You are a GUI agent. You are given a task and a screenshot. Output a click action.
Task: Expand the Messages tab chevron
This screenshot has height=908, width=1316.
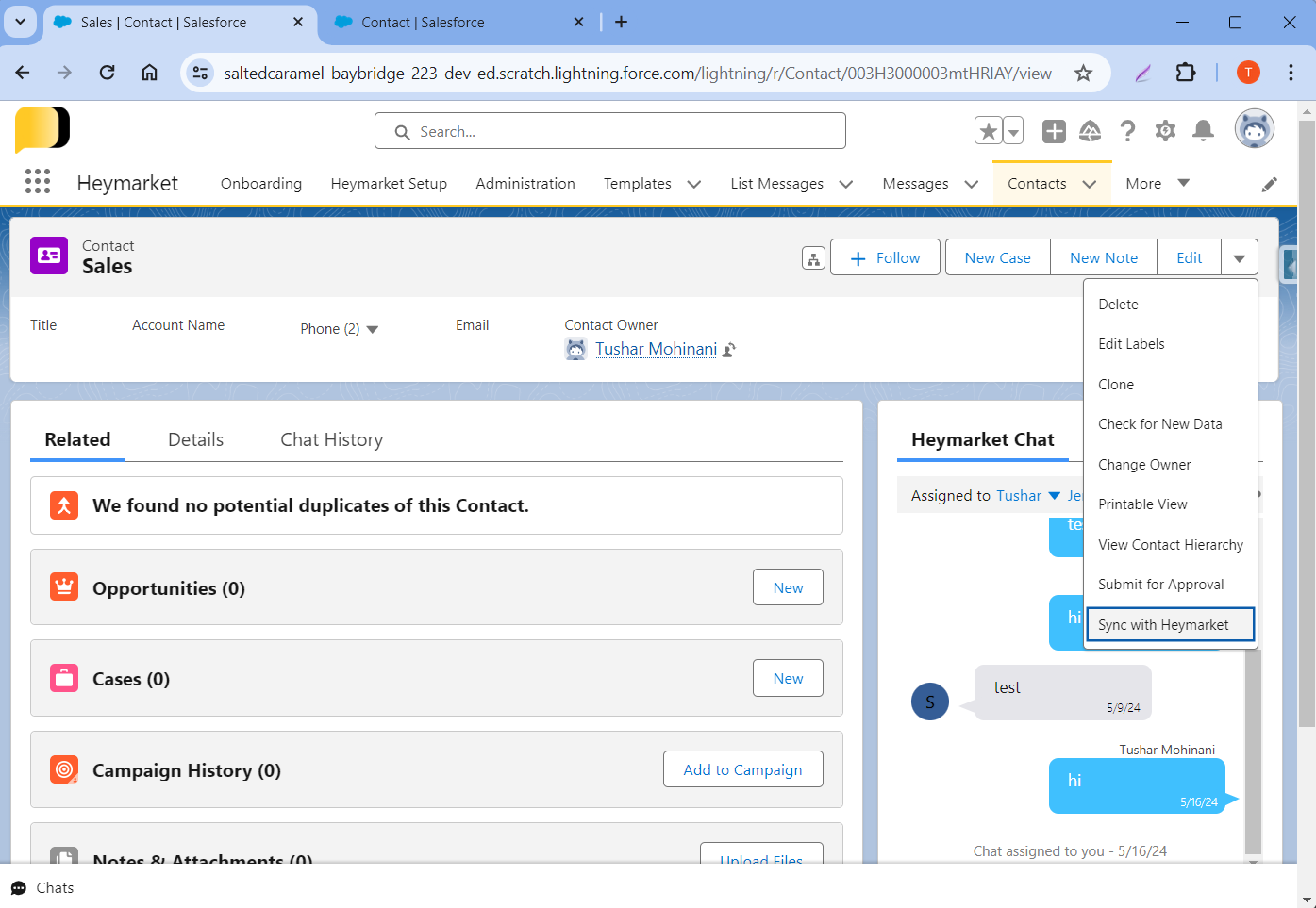pyautogui.click(x=971, y=184)
